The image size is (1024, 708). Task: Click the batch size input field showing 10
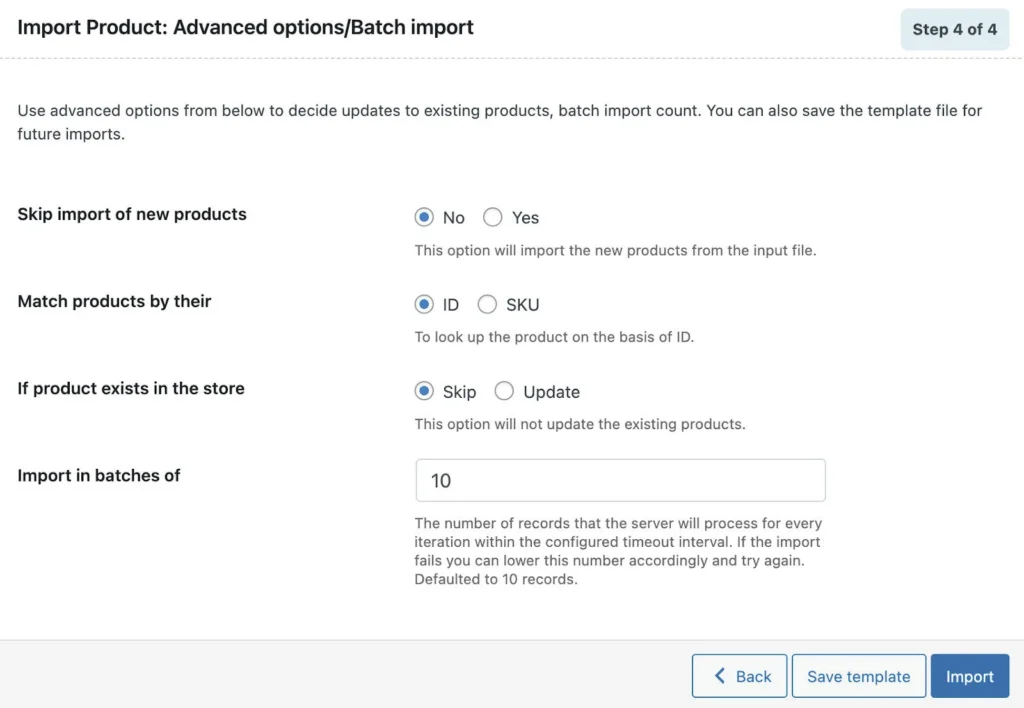point(620,480)
